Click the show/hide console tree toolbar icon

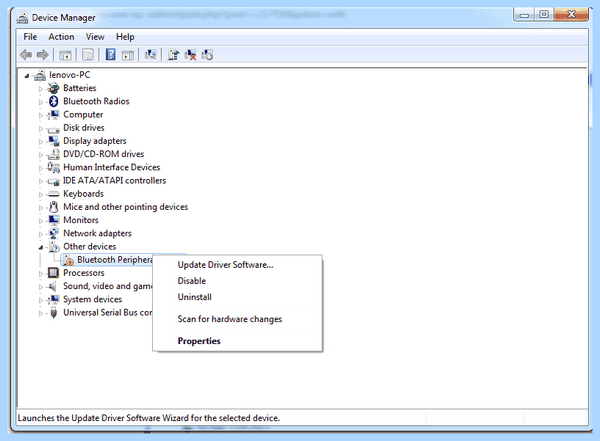[x=65, y=55]
